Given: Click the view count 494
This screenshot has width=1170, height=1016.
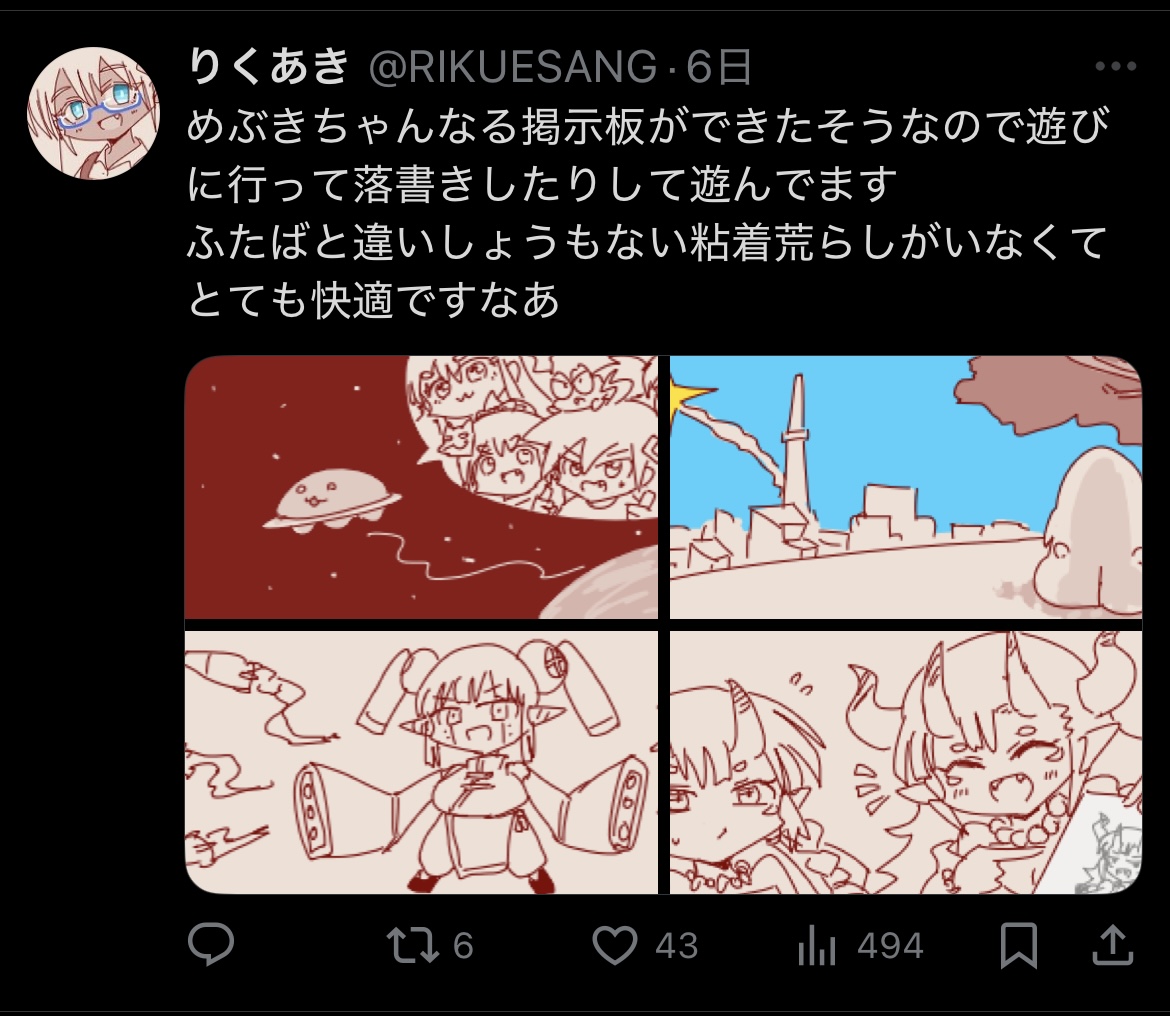Looking at the screenshot, I should pos(890,946).
